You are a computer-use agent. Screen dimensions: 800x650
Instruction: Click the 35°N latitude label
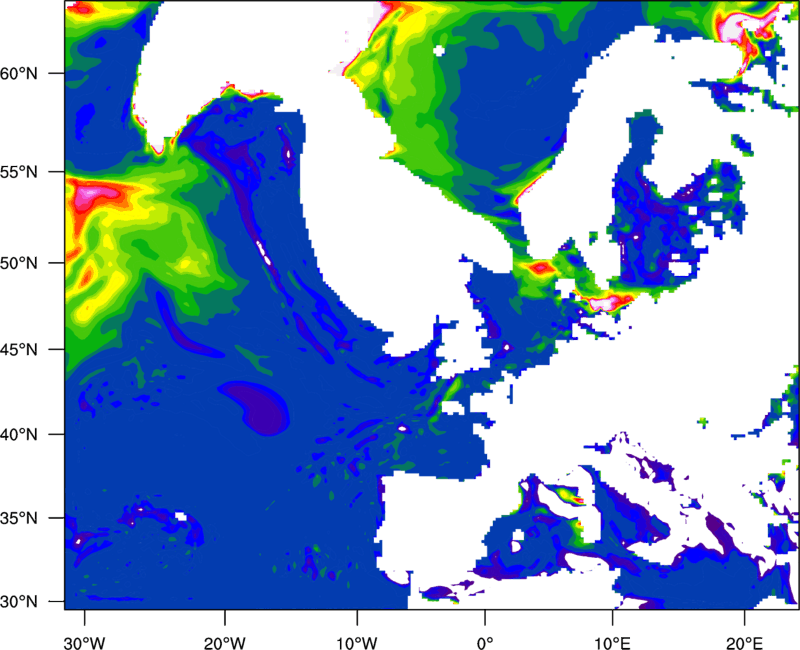pos(19,518)
